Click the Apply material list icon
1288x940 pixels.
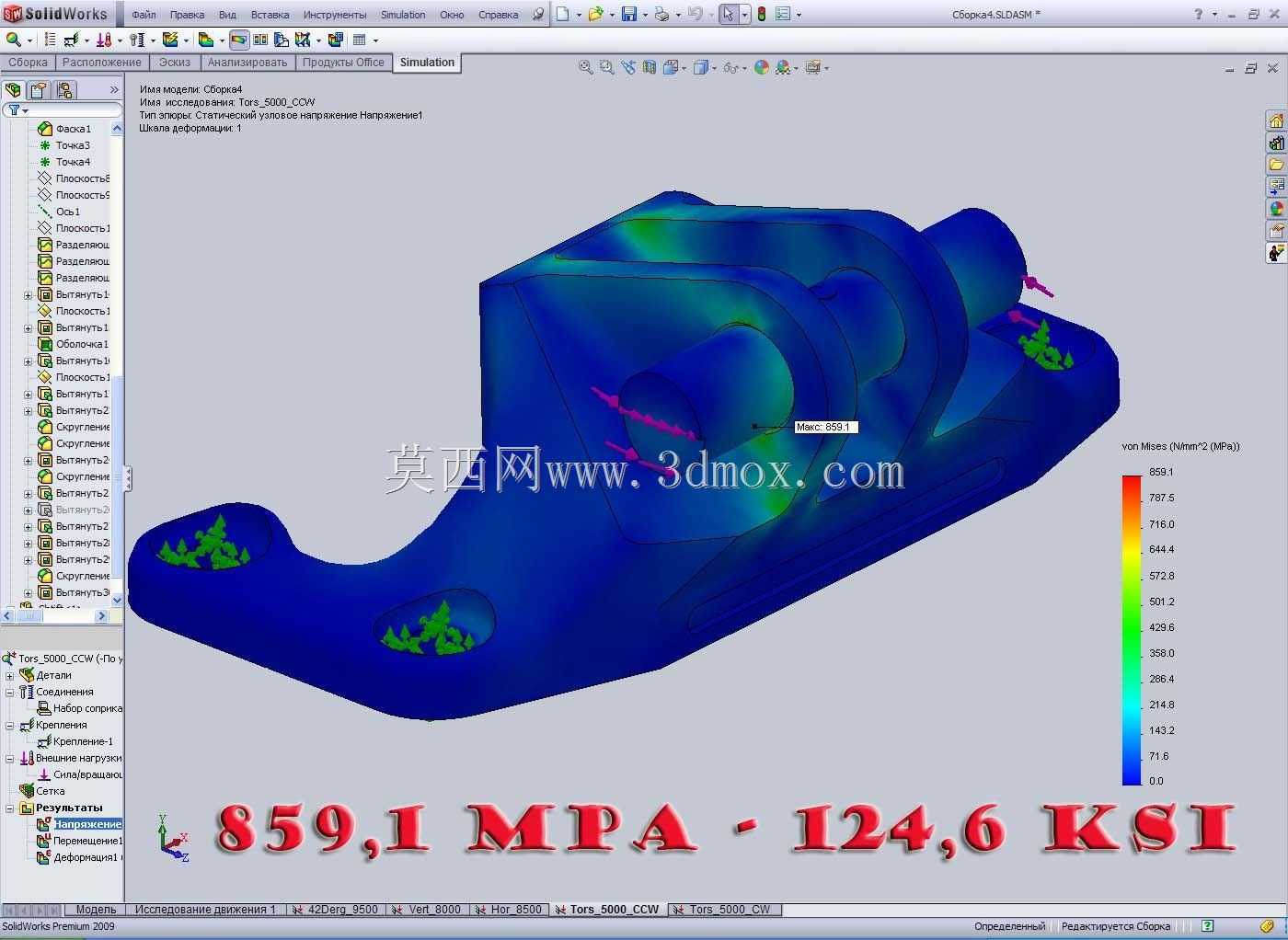[50, 40]
